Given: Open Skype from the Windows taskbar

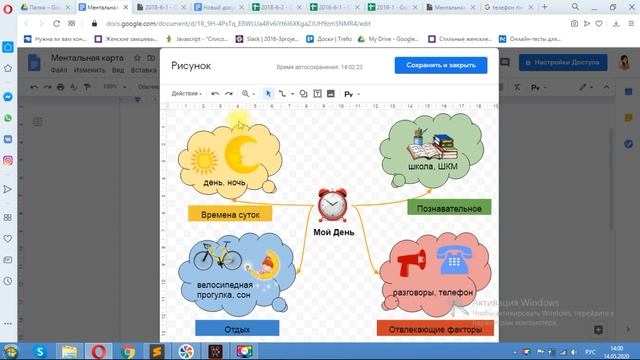Looking at the screenshot, I should tap(40, 351).
